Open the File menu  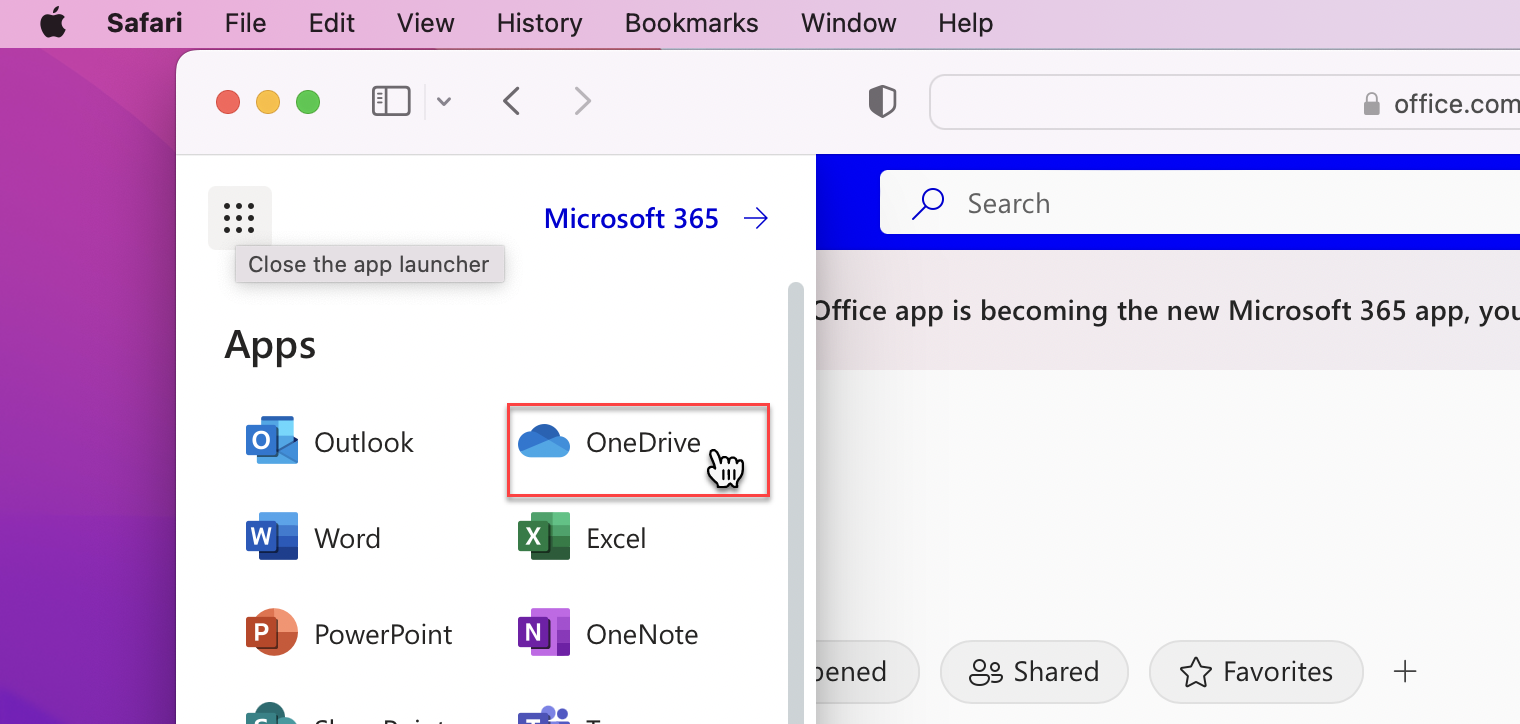(x=245, y=23)
